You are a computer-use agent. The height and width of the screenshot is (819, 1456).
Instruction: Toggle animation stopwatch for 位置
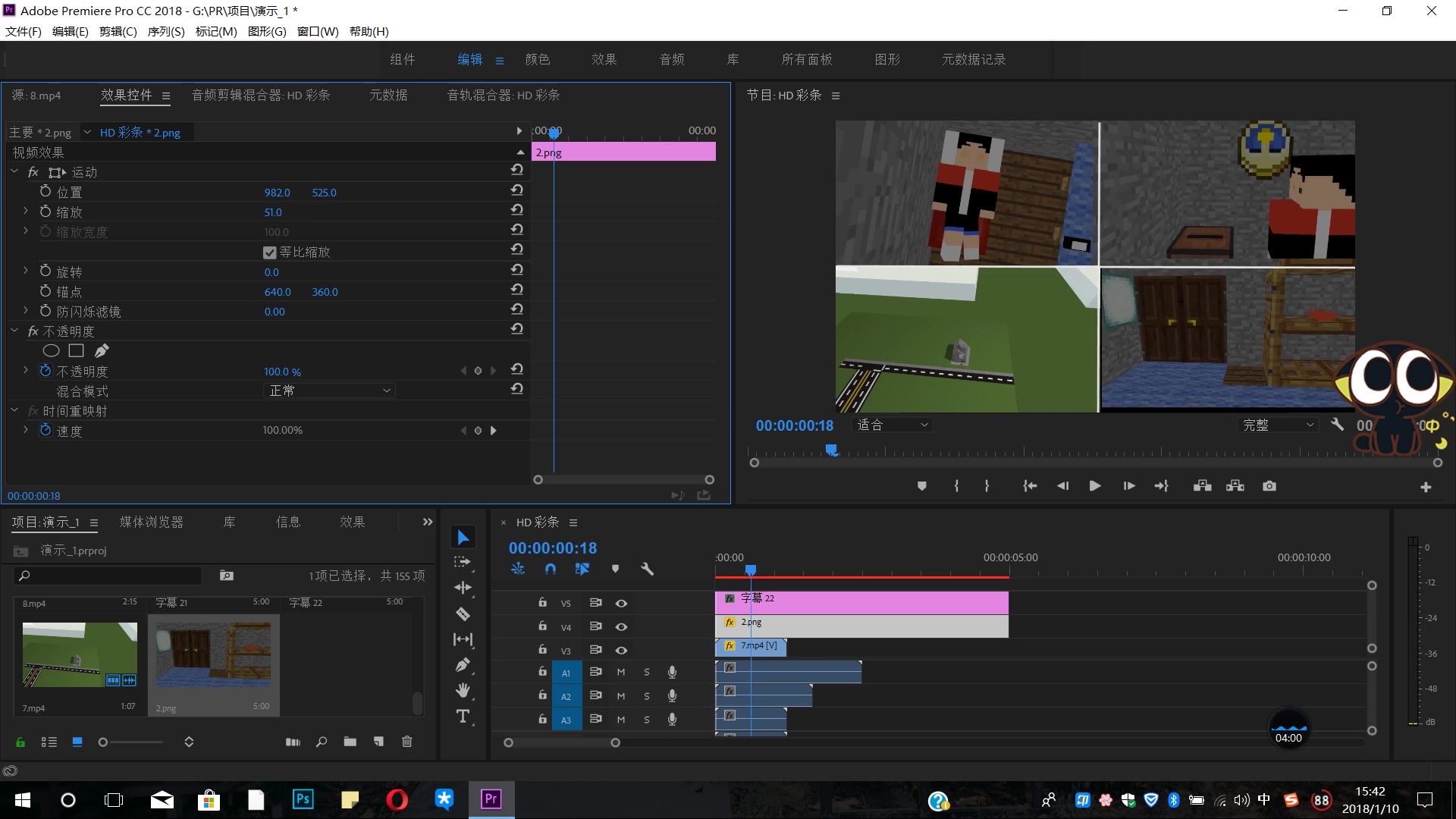pos(45,191)
